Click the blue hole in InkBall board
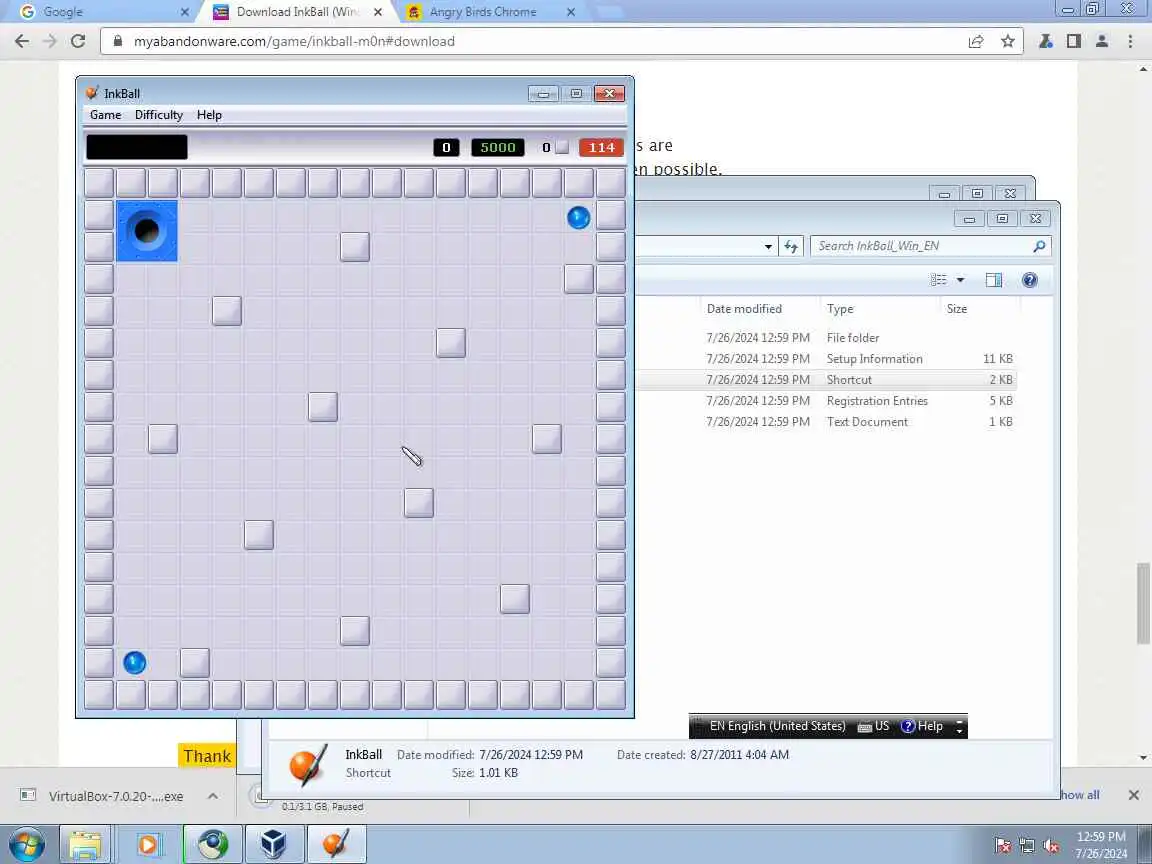This screenshot has height=864, width=1152. (147, 231)
